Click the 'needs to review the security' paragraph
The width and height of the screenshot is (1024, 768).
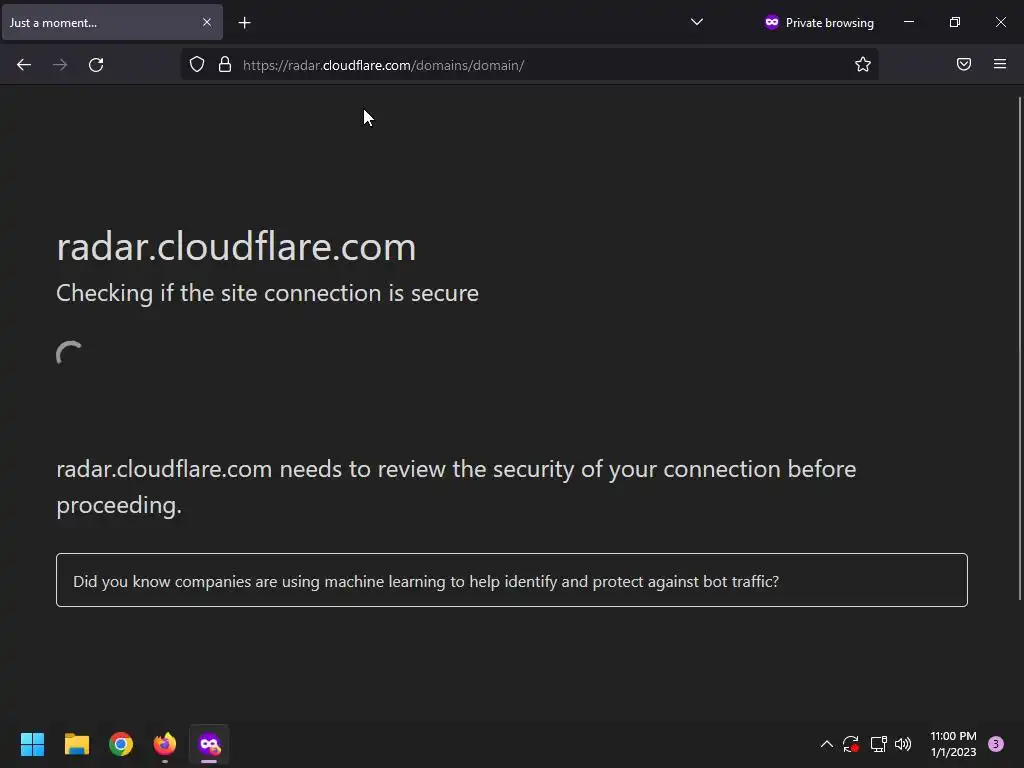(x=456, y=487)
